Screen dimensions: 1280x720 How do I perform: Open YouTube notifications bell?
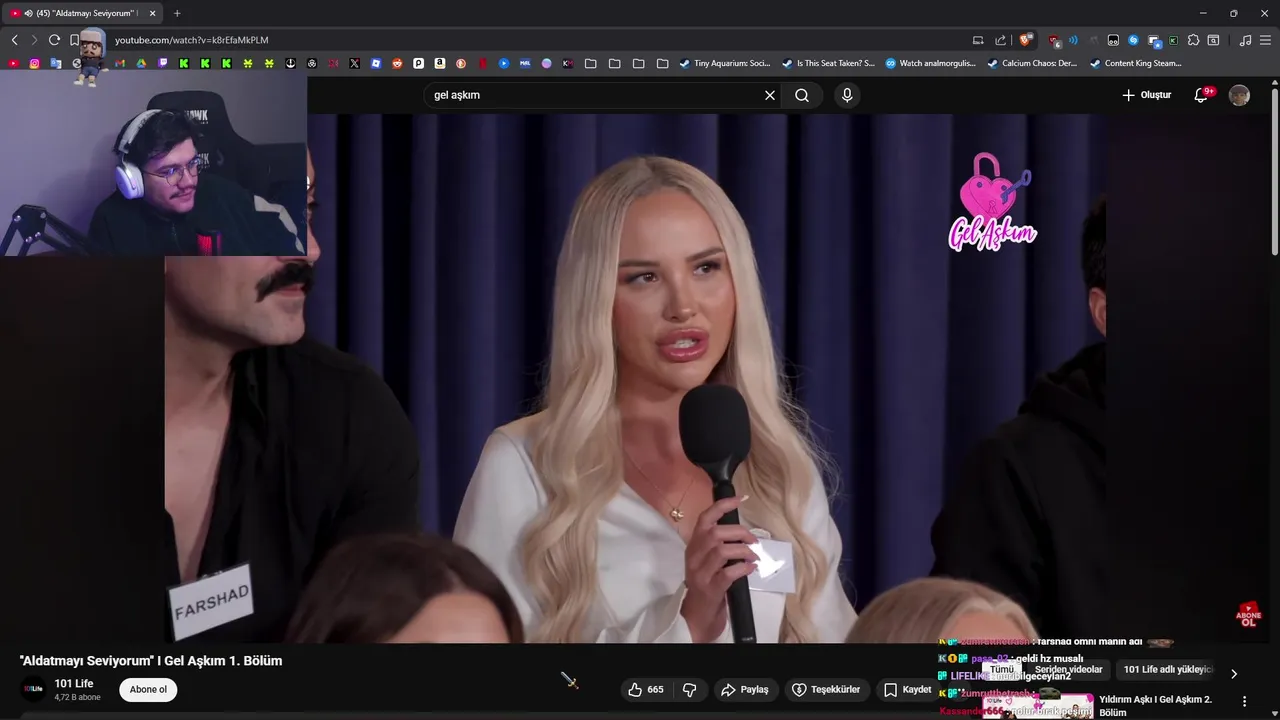point(1201,95)
